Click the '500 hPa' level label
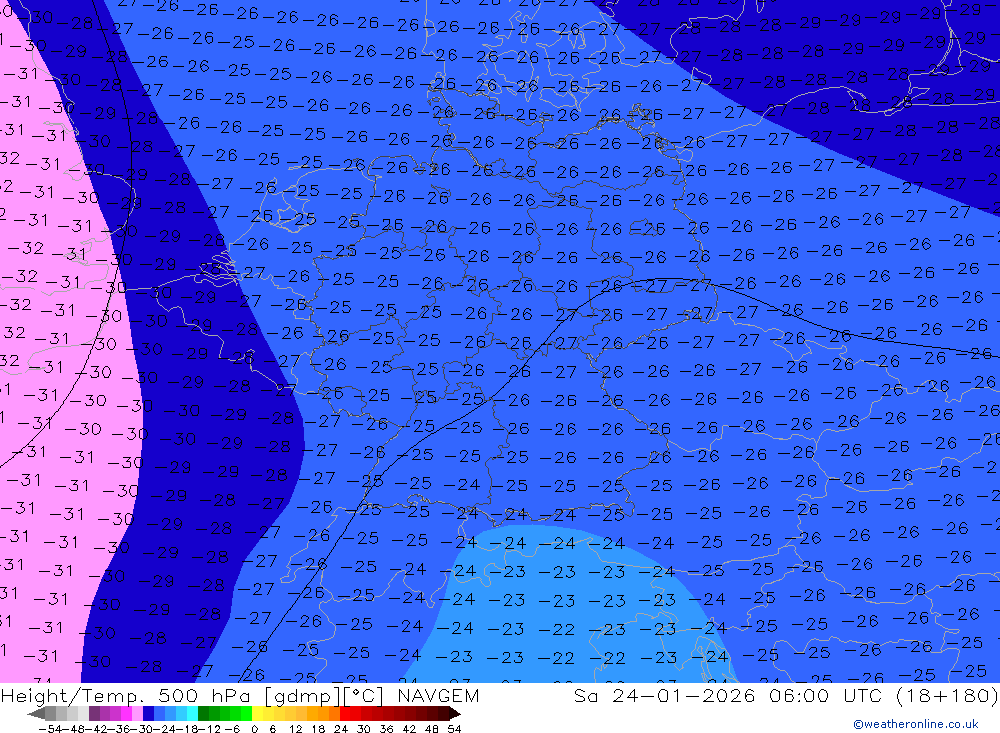1000x733 pixels. click(206, 695)
